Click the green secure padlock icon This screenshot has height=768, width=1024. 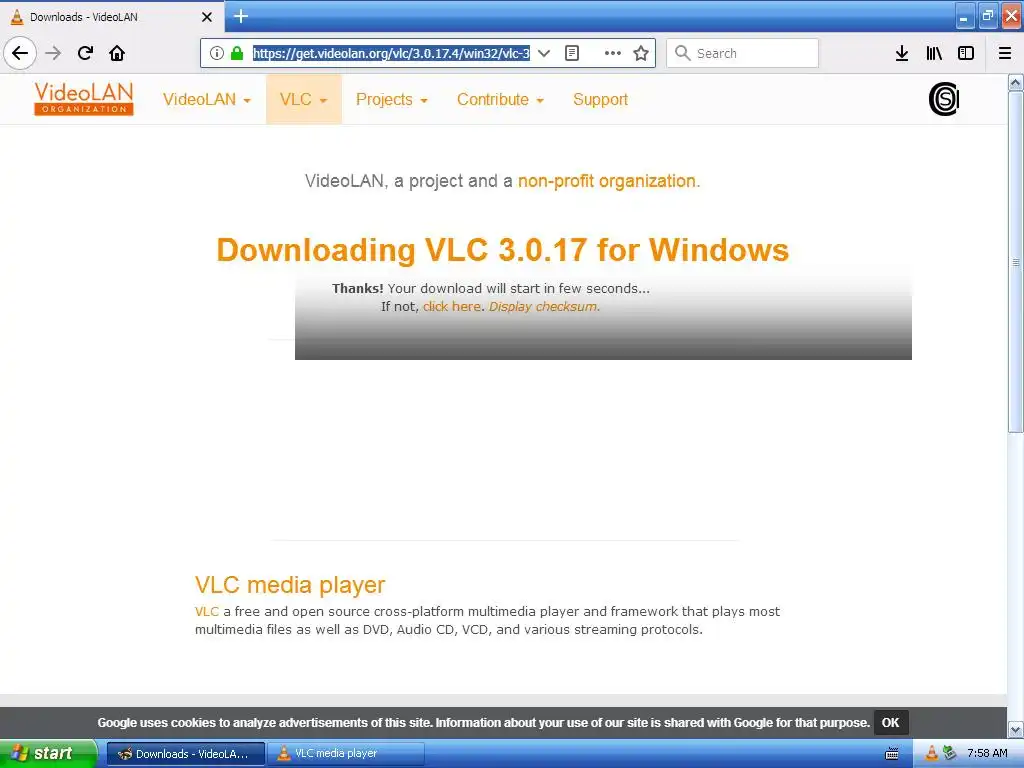point(237,53)
